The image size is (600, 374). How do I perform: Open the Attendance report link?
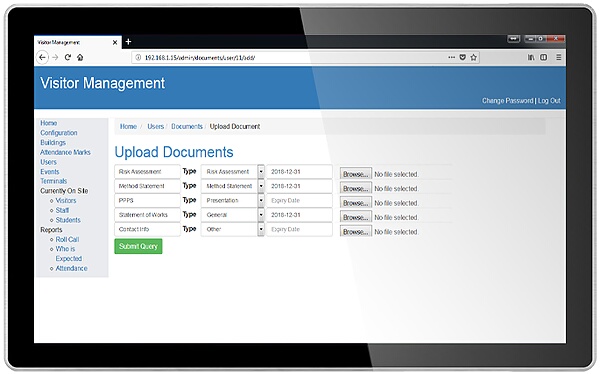(x=72, y=268)
